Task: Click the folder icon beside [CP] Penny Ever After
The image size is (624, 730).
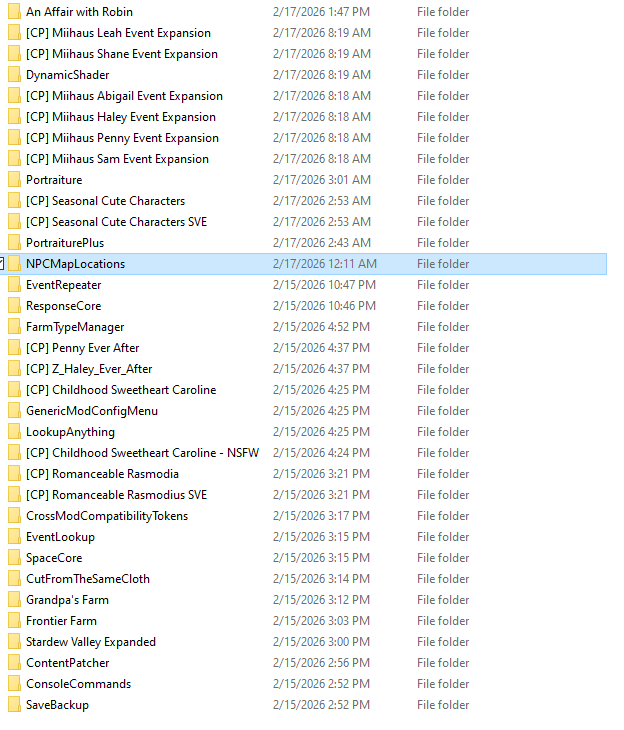Action: (x=14, y=348)
